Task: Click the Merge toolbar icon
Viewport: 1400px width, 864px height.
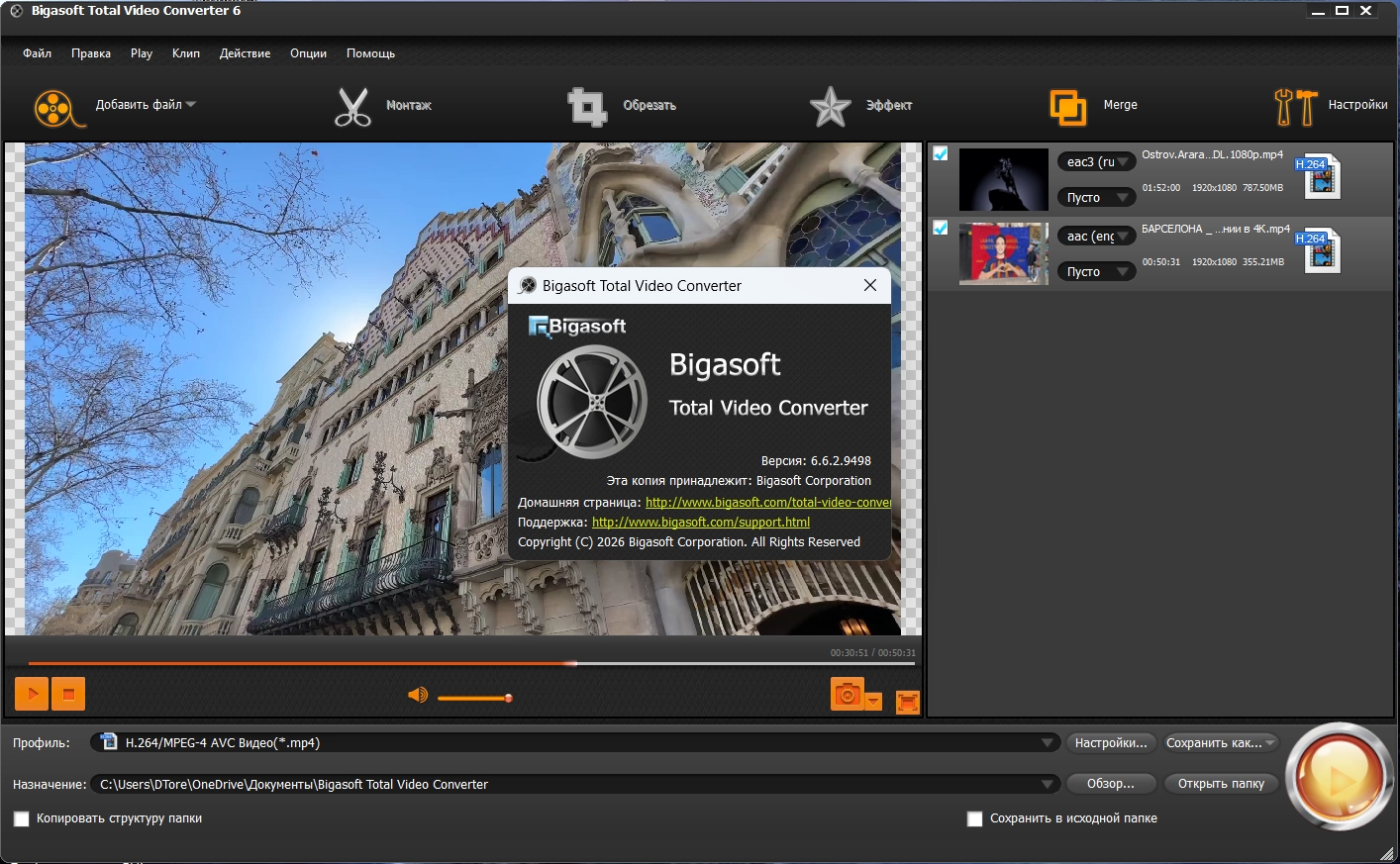Action: [1068, 107]
